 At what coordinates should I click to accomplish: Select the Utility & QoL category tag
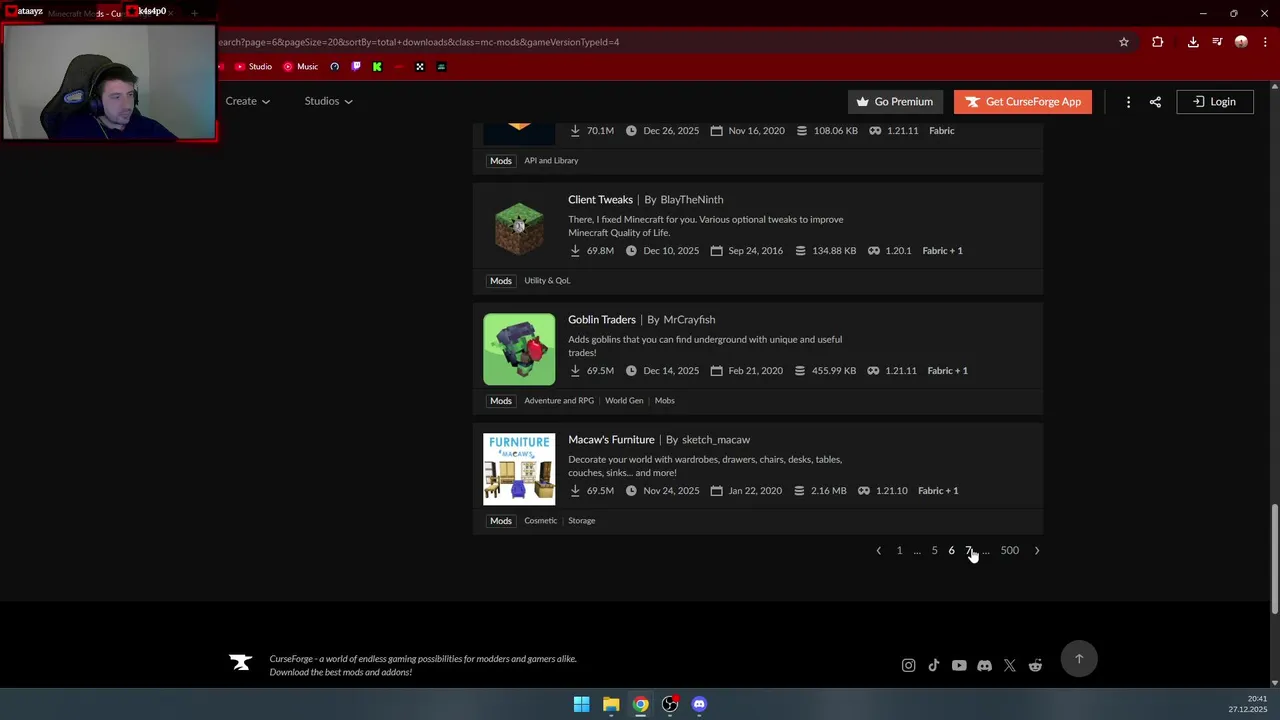point(547,281)
